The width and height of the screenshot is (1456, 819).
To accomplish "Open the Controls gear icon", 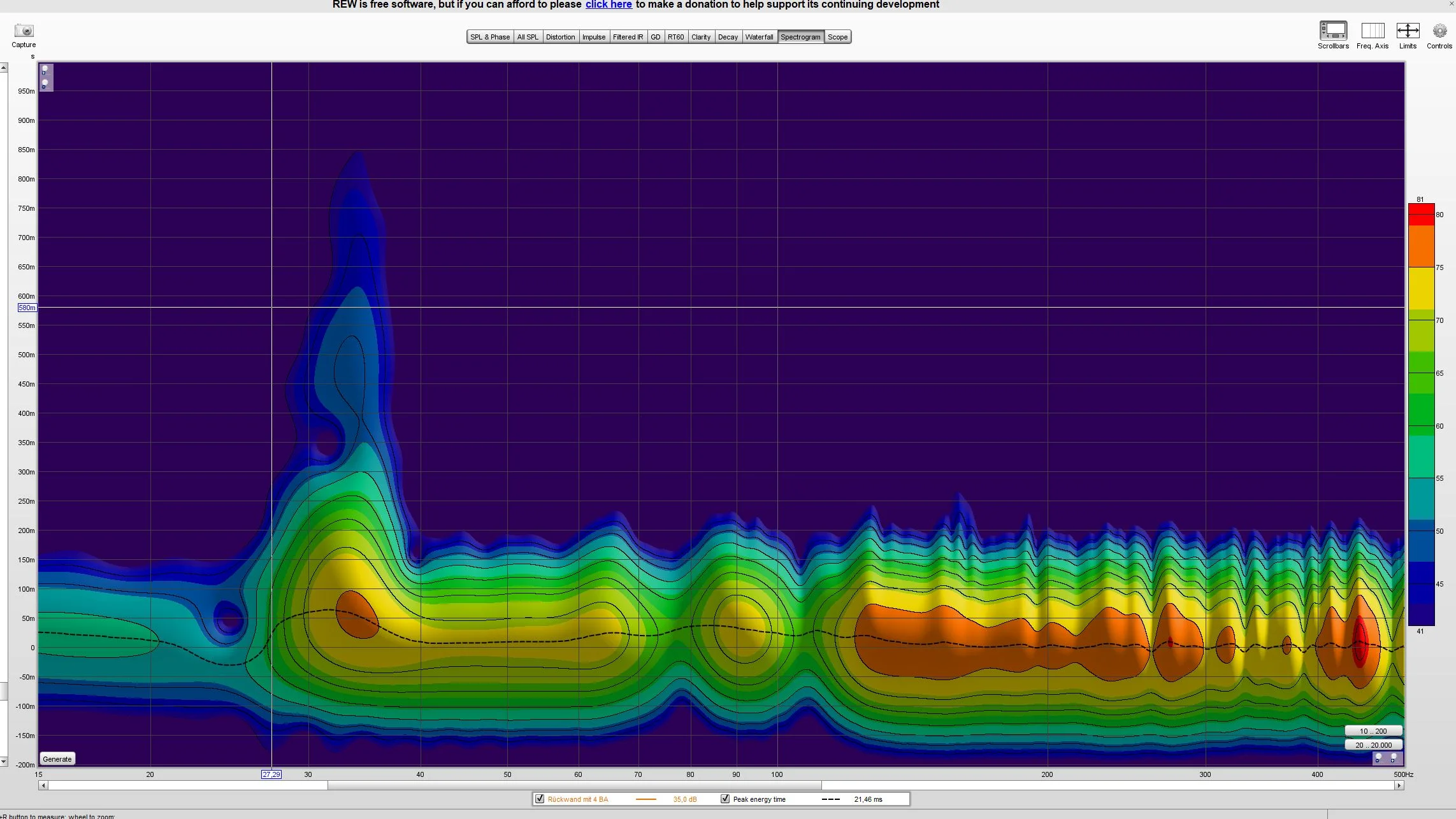I will [1439, 31].
